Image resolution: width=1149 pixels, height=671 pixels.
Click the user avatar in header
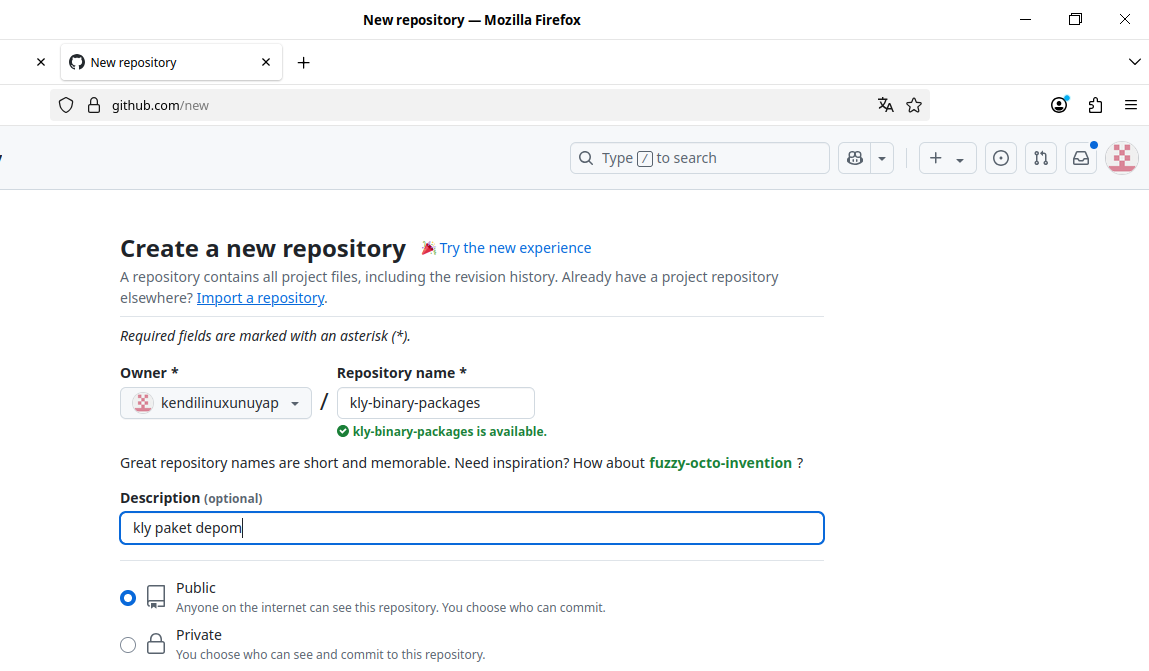[1122, 158]
